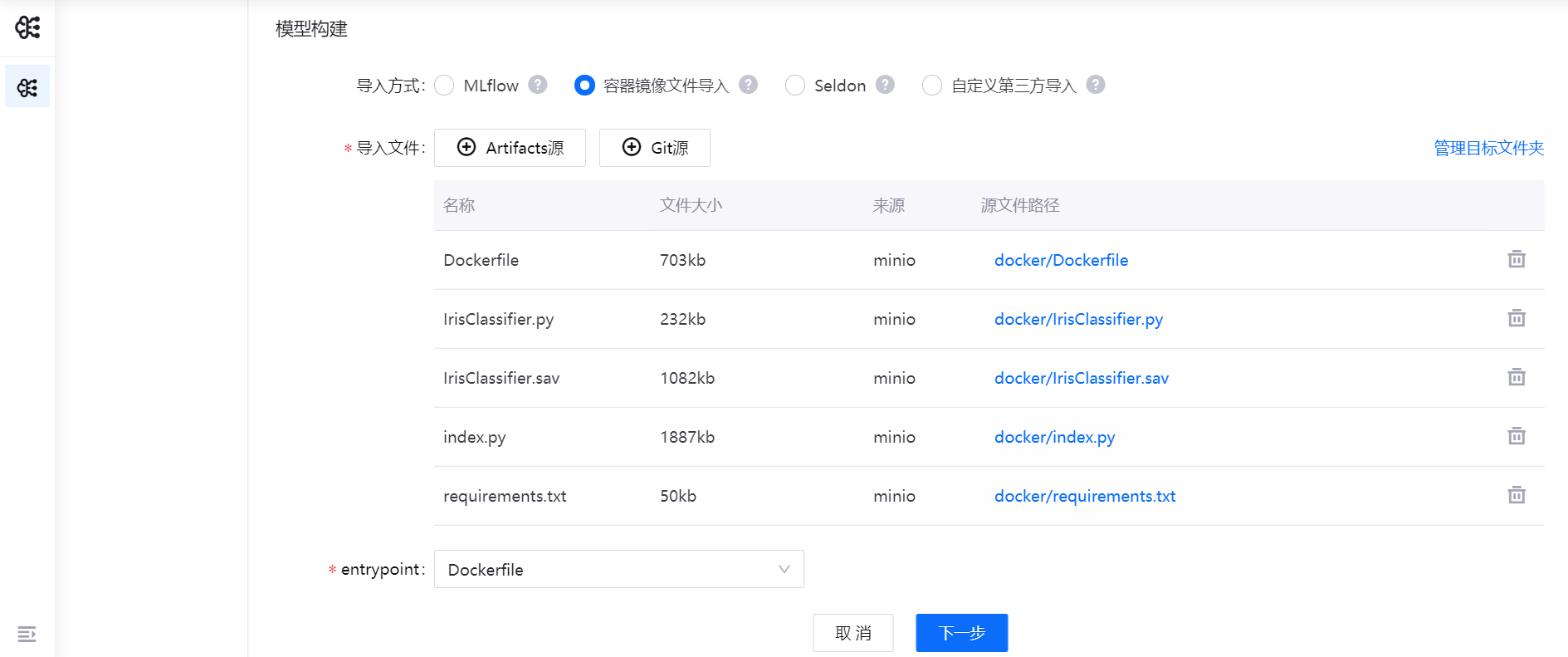Proceed with 下一步 button
Image resolution: width=1568 pixels, height=657 pixels.
point(962,633)
